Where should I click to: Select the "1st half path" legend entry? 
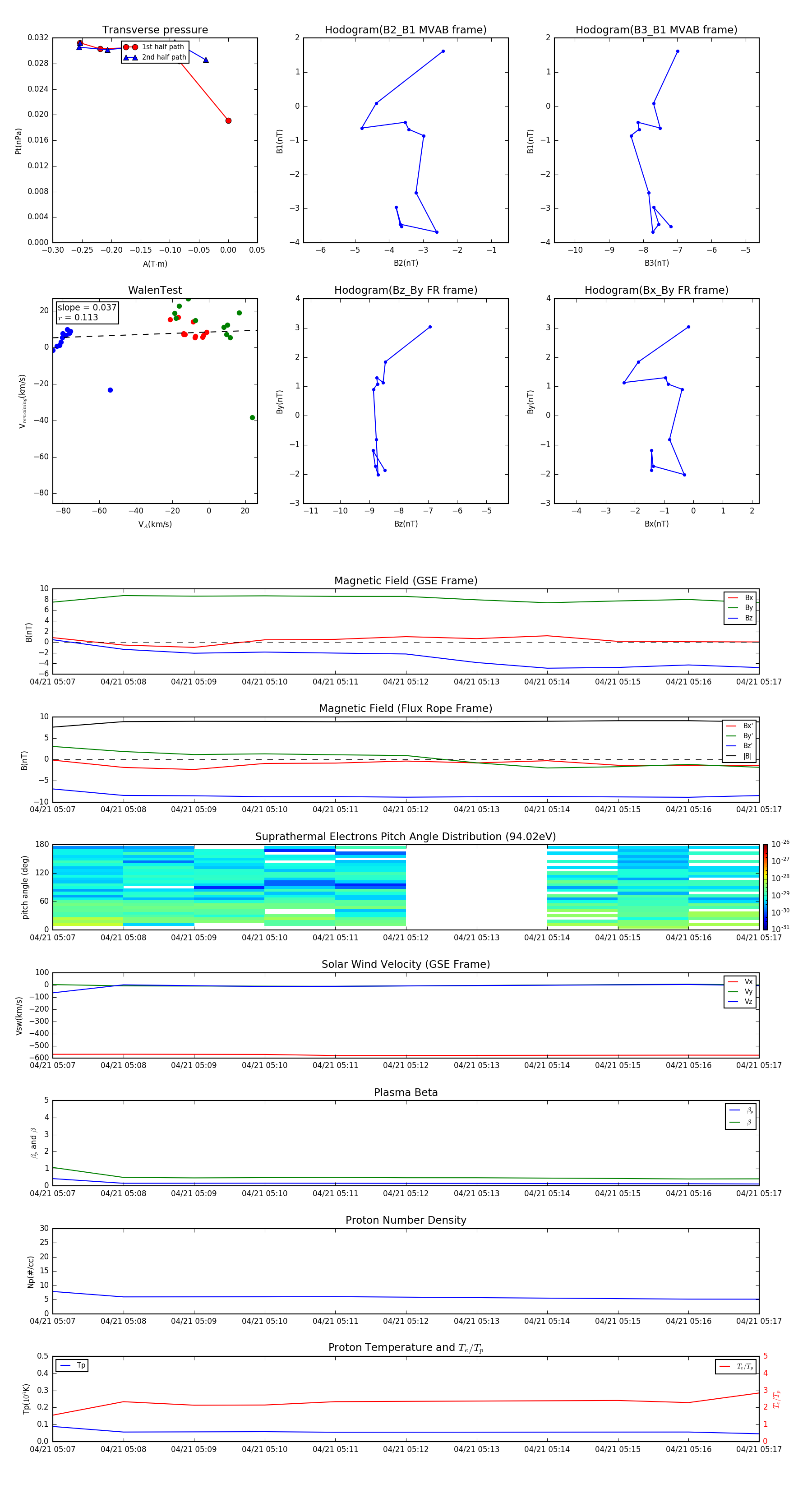point(155,47)
